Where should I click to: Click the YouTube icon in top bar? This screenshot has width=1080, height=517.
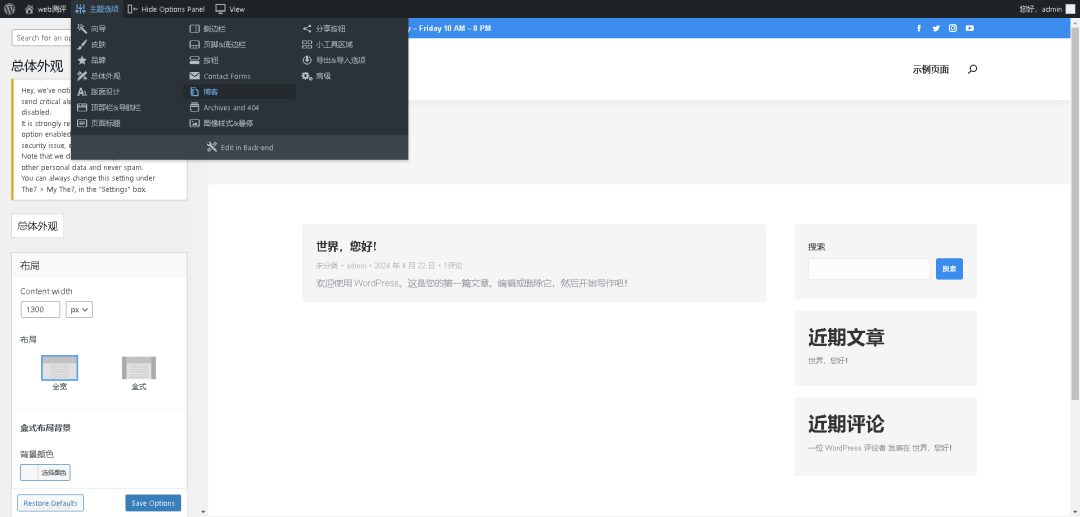pyautogui.click(x=970, y=28)
